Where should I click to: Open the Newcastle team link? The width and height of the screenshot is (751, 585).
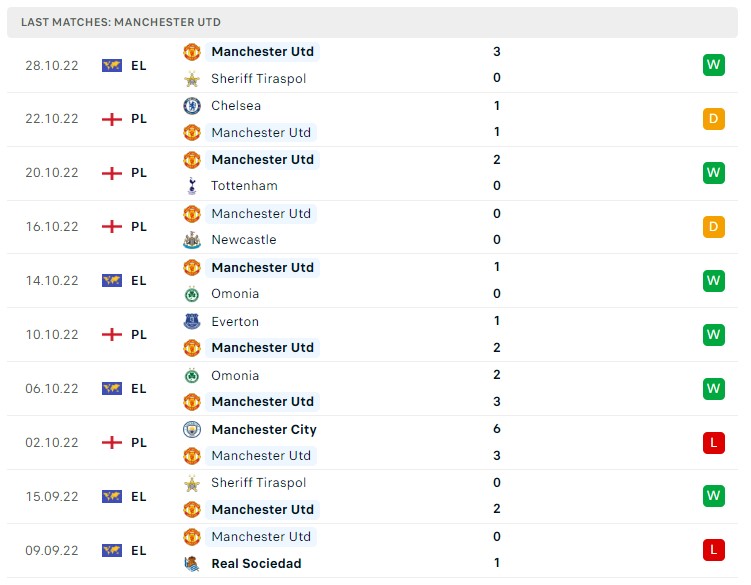[244, 240]
